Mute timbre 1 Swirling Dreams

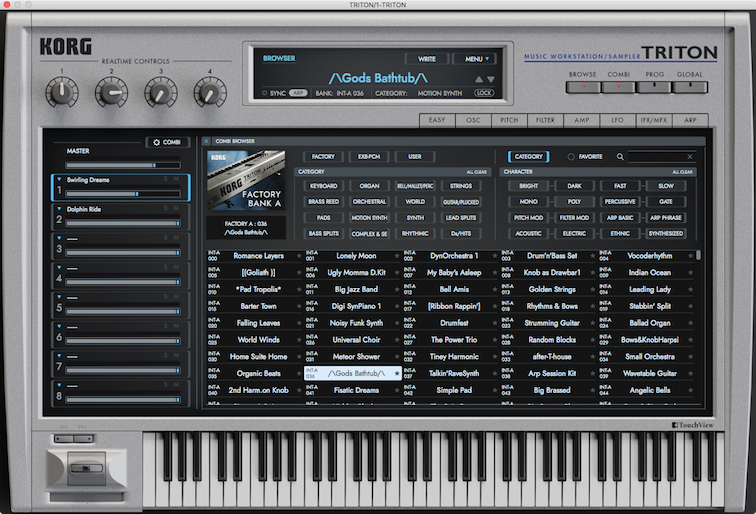176,179
